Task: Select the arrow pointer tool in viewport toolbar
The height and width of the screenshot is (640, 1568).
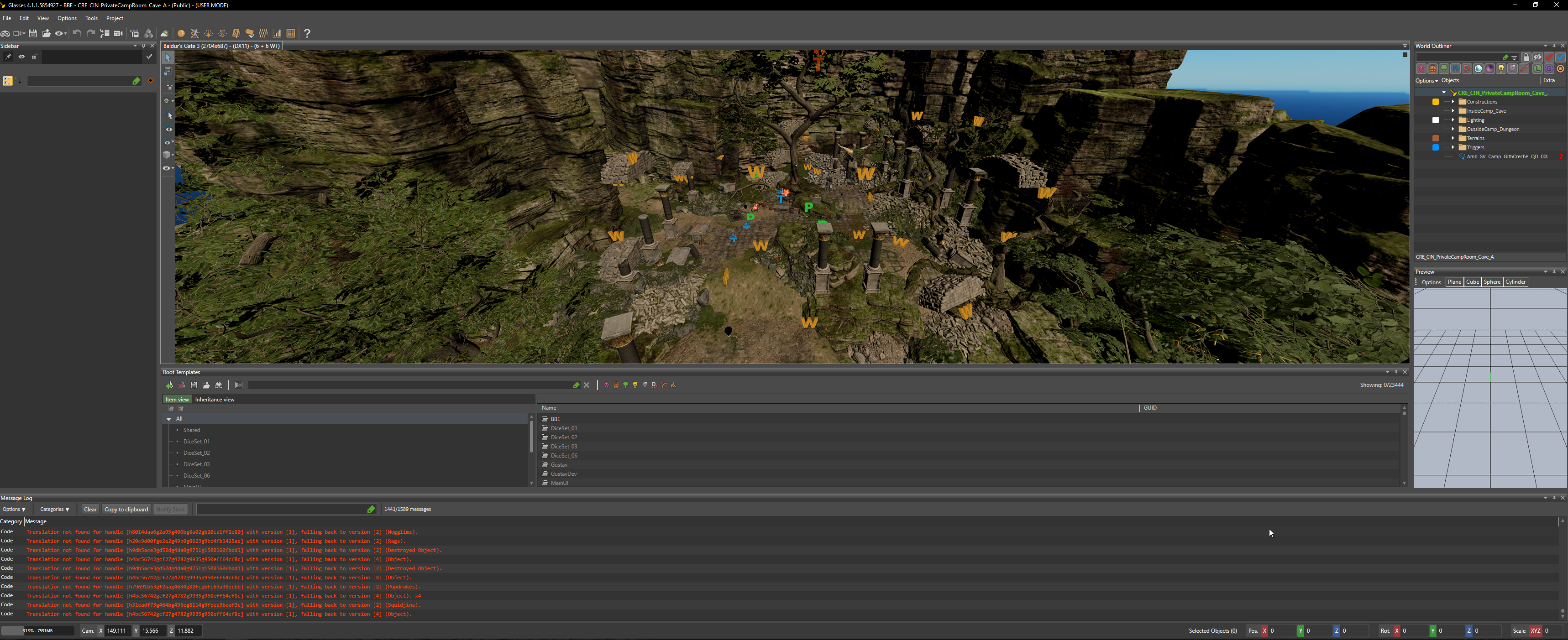Action: pos(168,57)
